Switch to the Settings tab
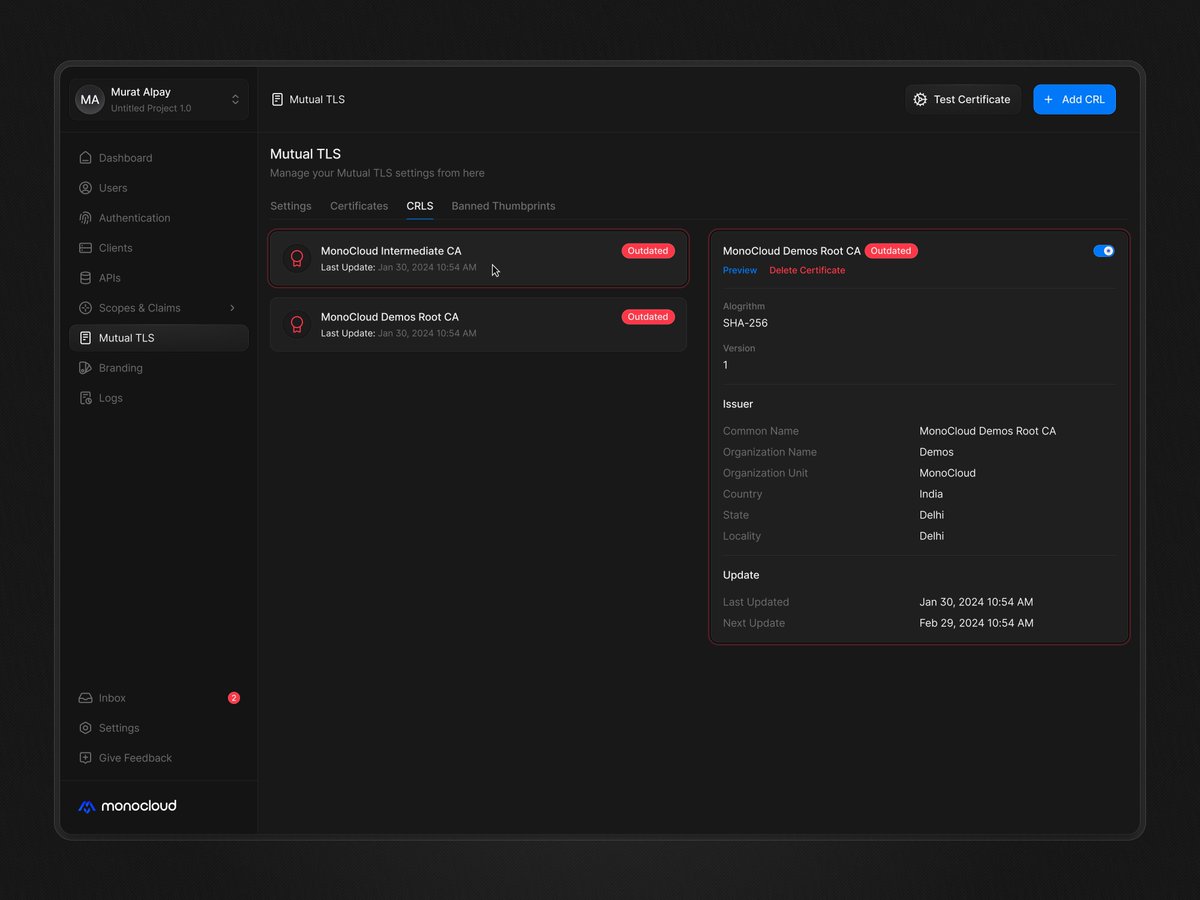 (x=291, y=206)
